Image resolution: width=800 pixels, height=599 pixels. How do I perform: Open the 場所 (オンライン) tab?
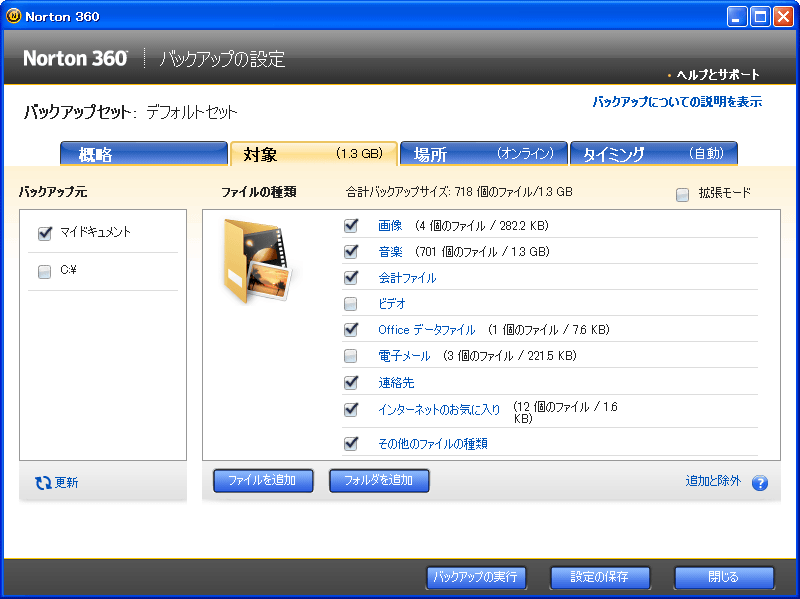coord(484,154)
